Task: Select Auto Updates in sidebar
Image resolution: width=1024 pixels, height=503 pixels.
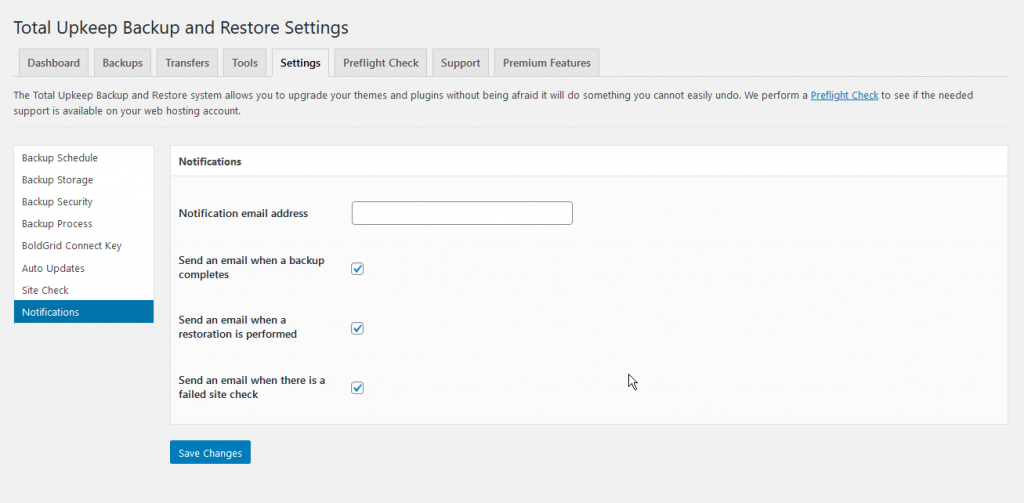Action: (x=53, y=268)
